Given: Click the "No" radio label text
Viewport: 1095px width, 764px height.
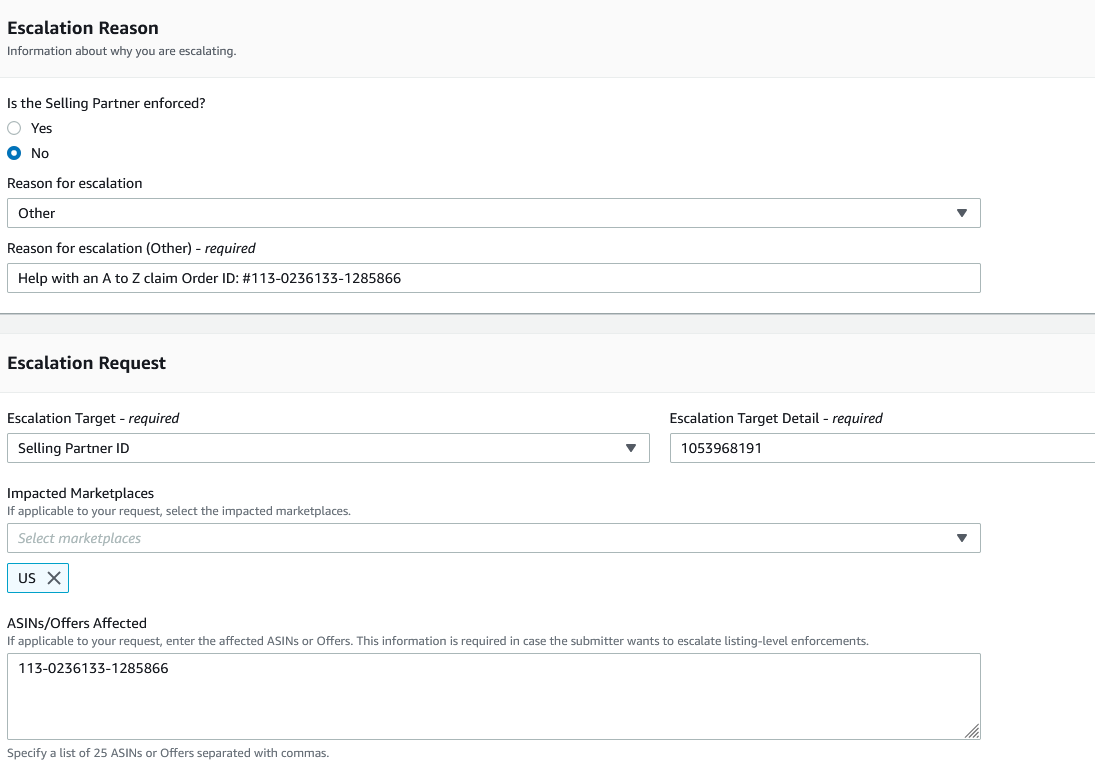Looking at the screenshot, I should click(x=40, y=153).
